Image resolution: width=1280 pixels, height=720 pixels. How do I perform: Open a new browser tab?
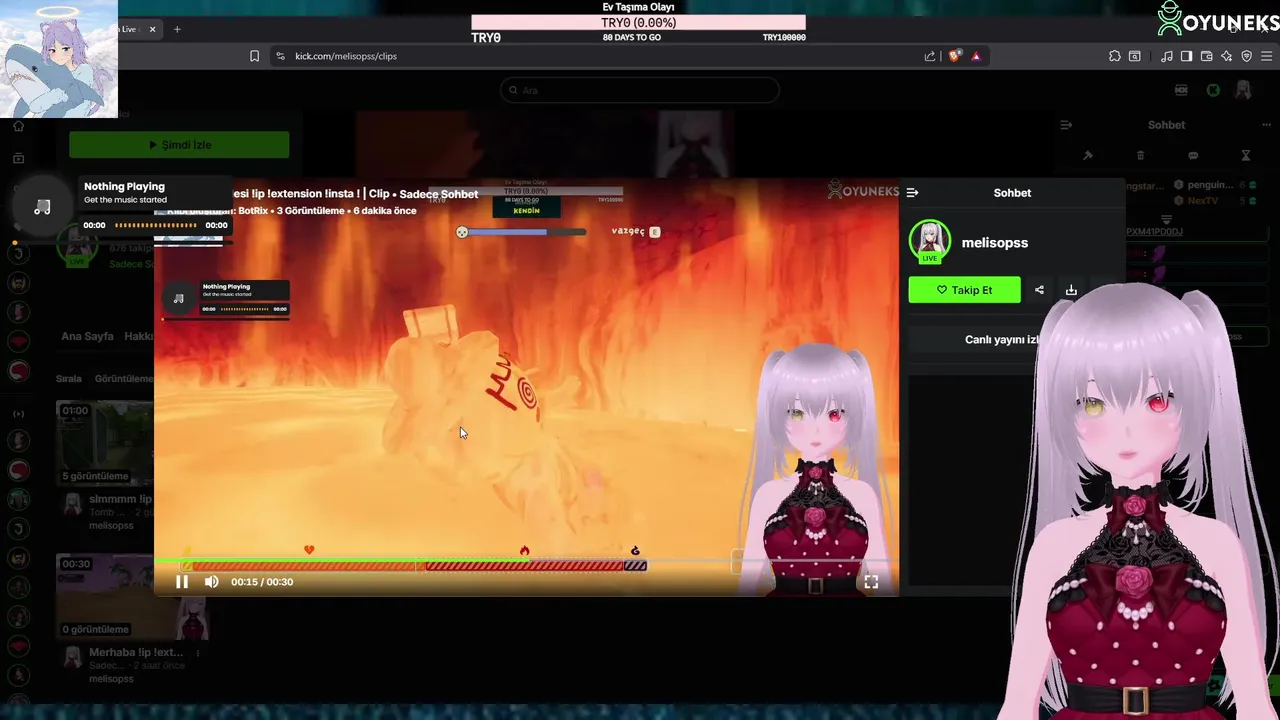[177, 29]
